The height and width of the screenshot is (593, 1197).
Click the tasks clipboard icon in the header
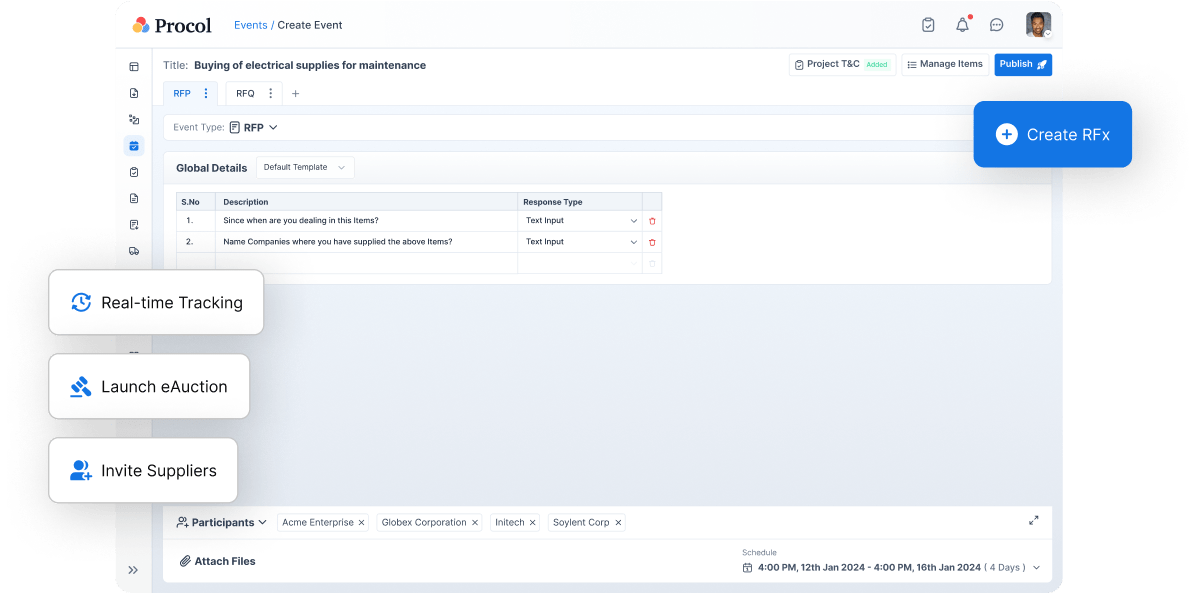click(928, 25)
